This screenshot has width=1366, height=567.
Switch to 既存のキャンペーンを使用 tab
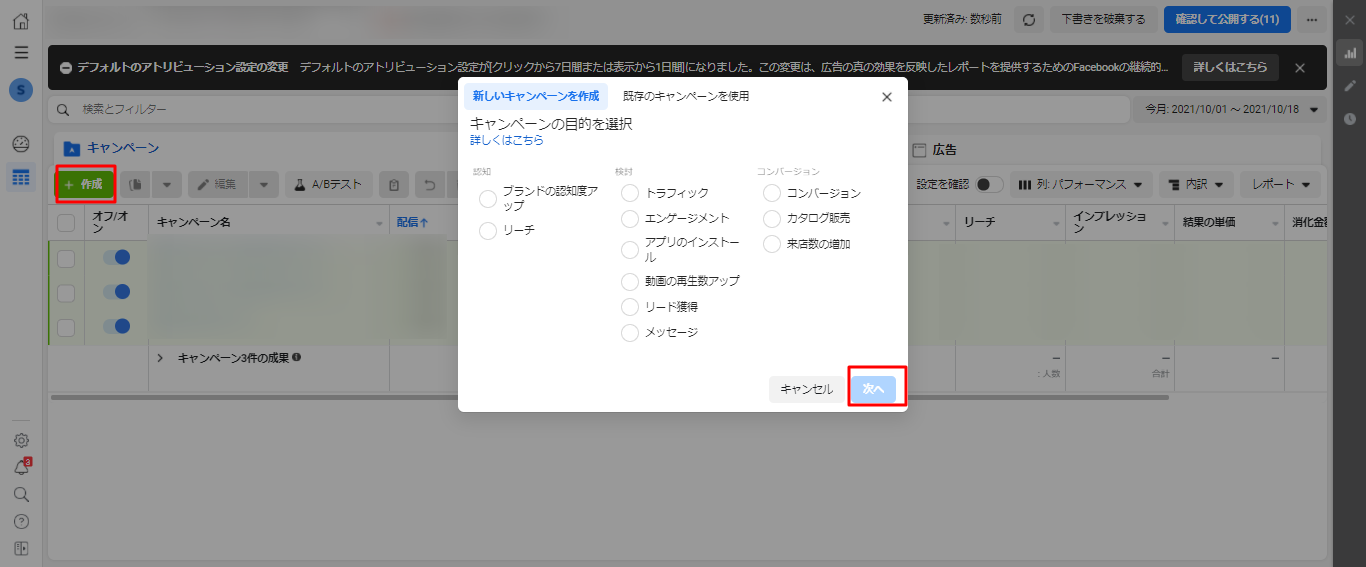686,96
